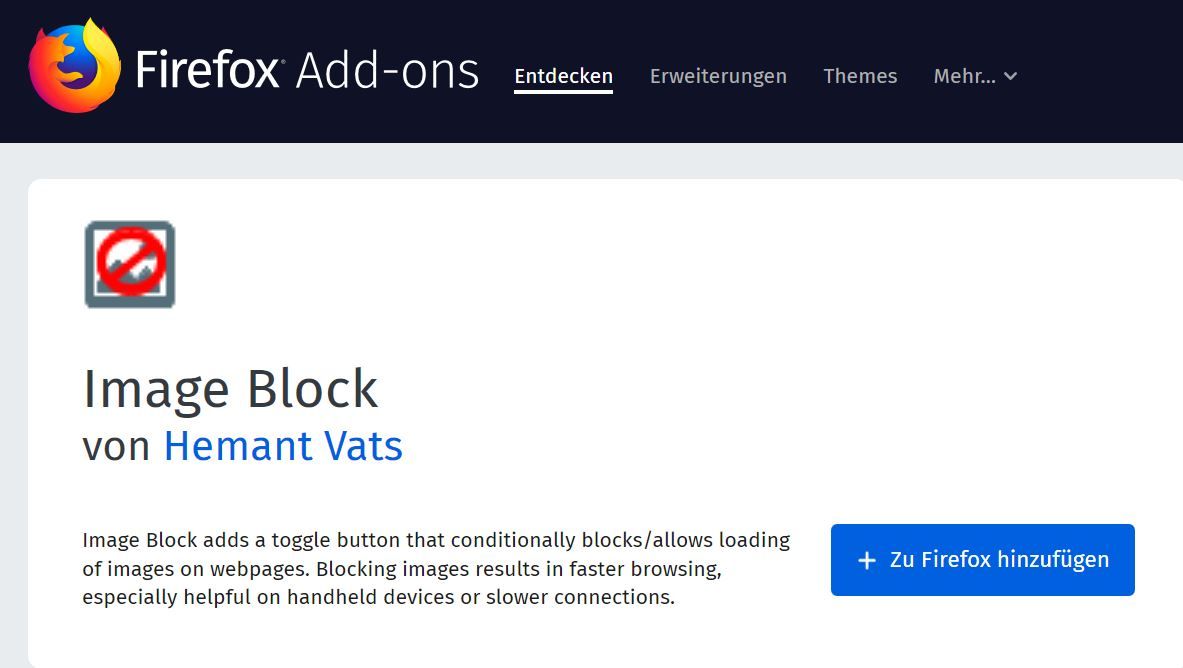The width and height of the screenshot is (1183, 668).
Task: Click the add-on description paragraph
Action: point(436,569)
